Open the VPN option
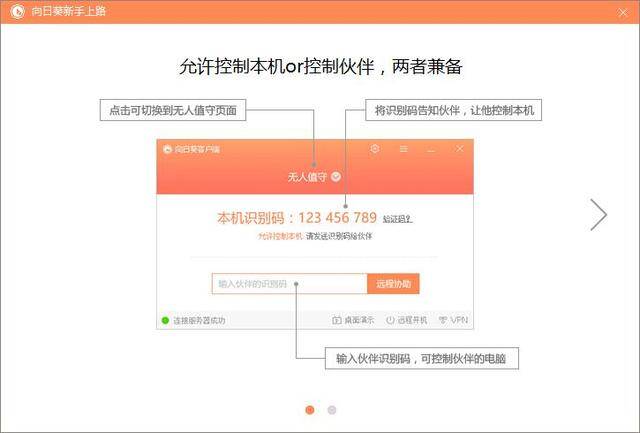This screenshot has height=433, width=640. click(x=453, y=320)
